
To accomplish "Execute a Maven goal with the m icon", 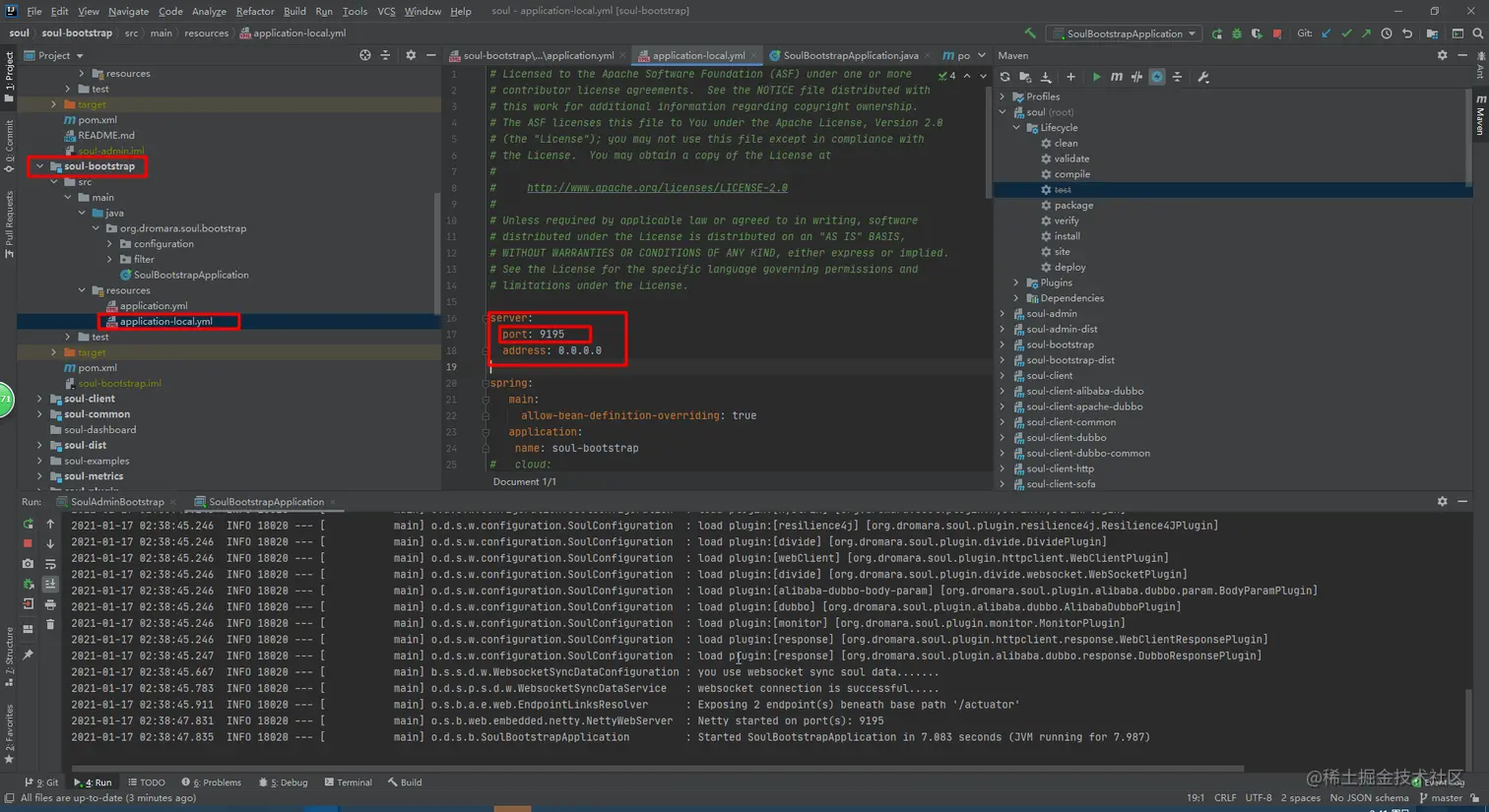I will pos(1116,77).
